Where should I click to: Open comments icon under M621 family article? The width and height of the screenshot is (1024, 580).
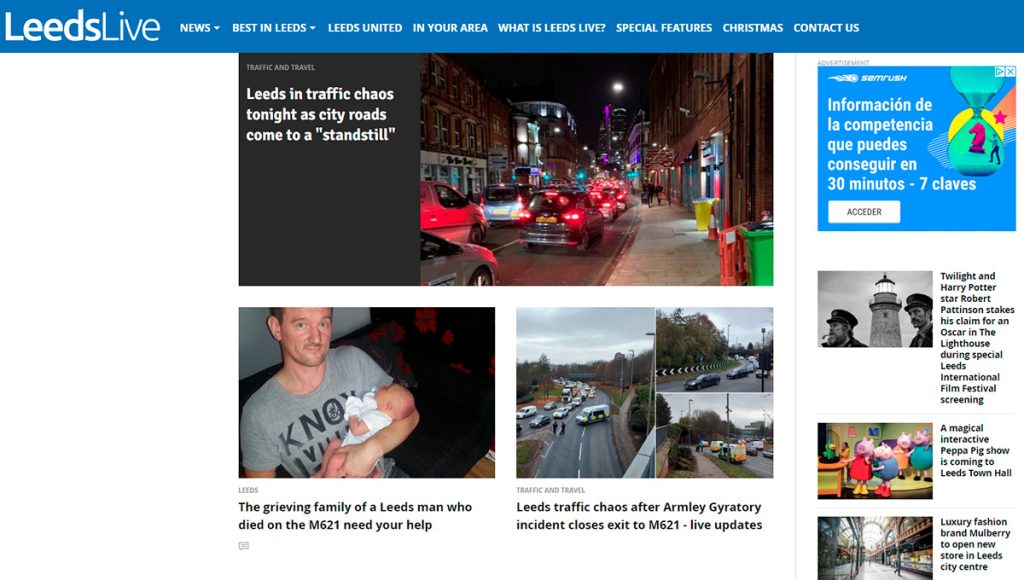(244, 546)
